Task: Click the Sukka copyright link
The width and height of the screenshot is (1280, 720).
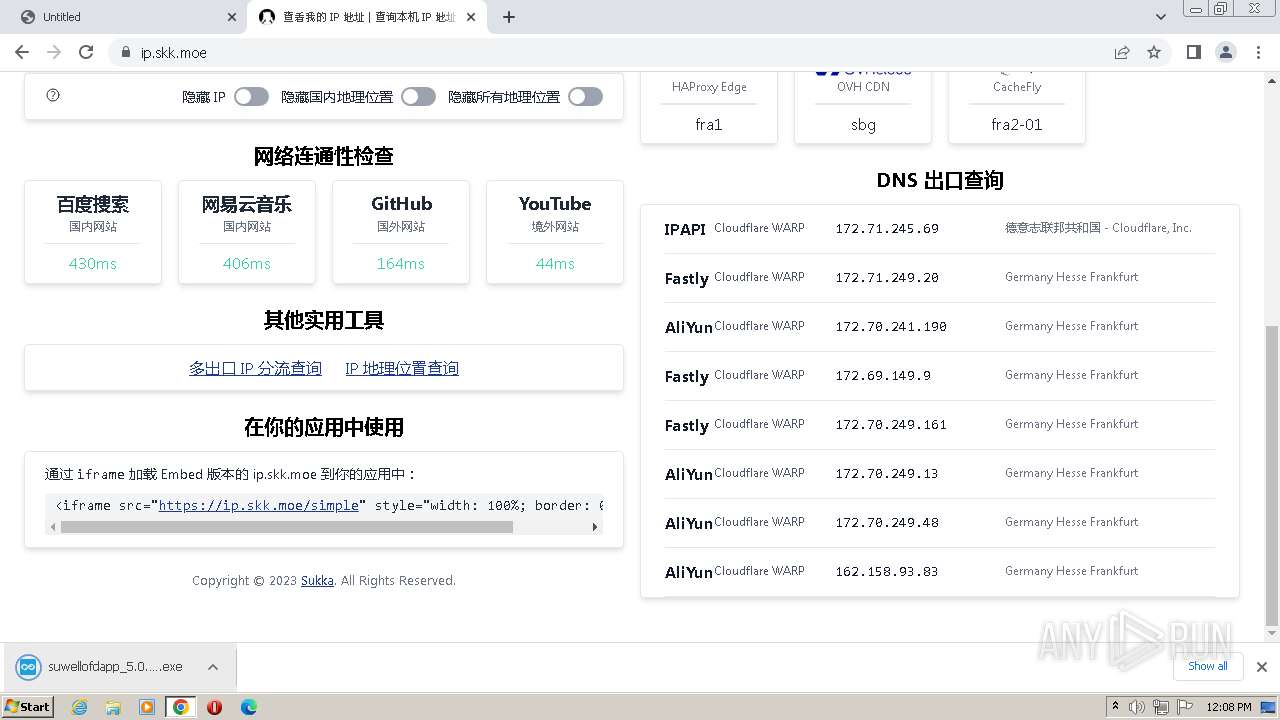Action: coord(317,580)
